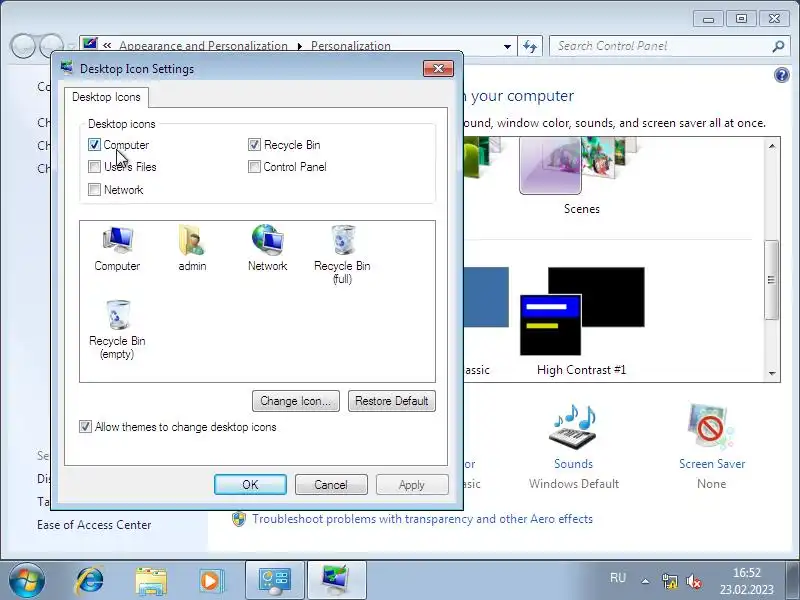Click the Change Icon... button
Viewport: 800px width, 600px height.
pos(295,401)
